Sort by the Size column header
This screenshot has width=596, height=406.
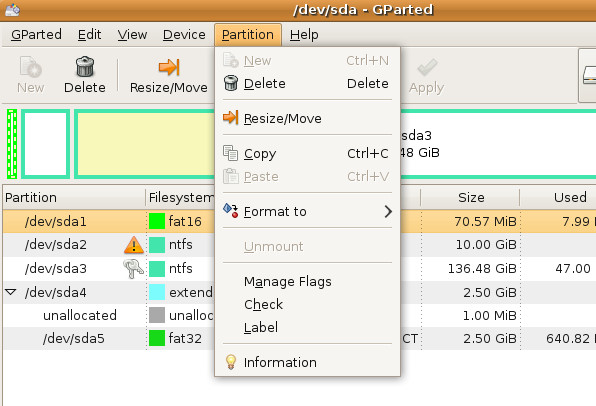click(x=471, y=197)
